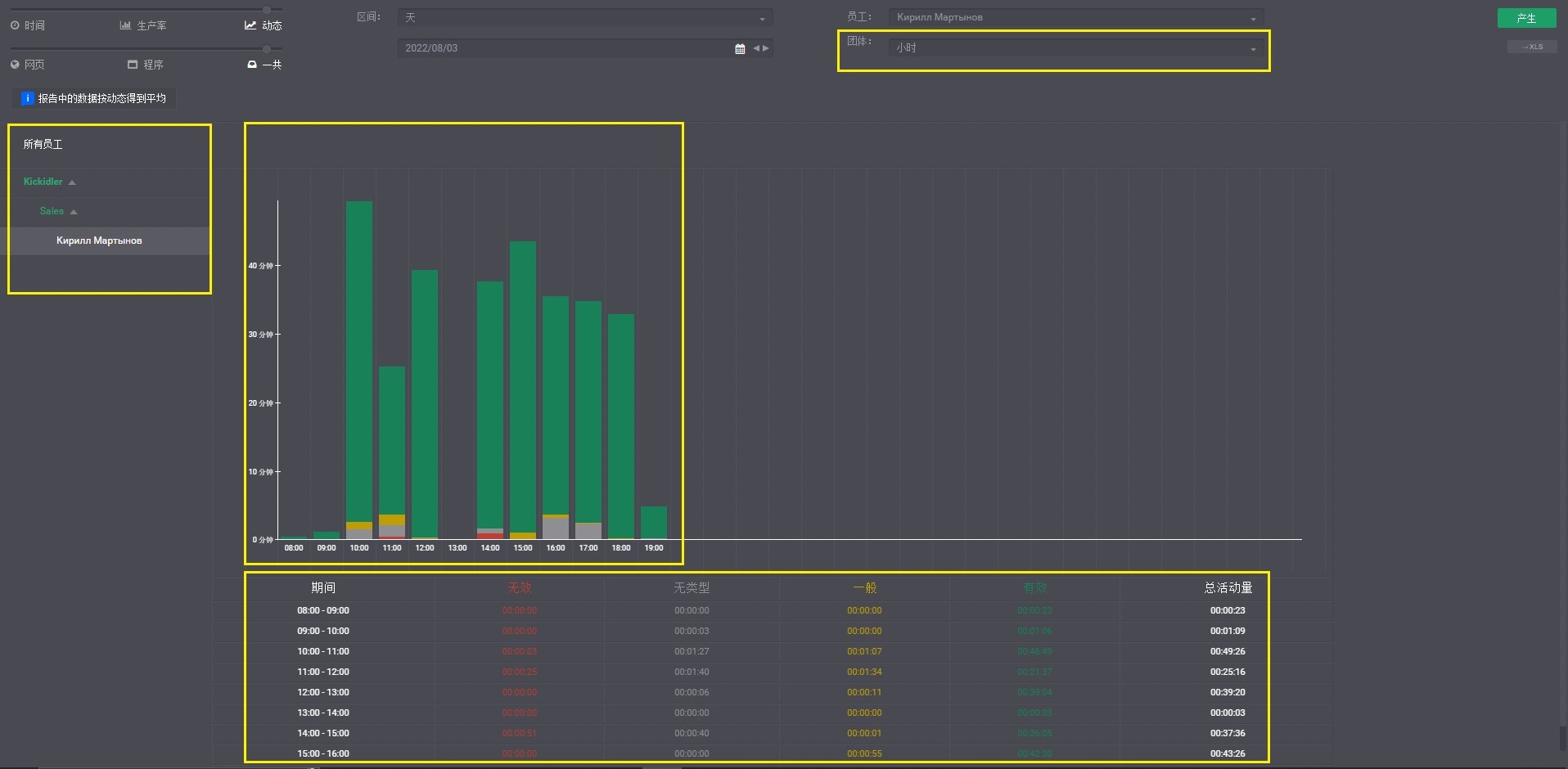Click the yellow 一般 column header

[865, 587]
